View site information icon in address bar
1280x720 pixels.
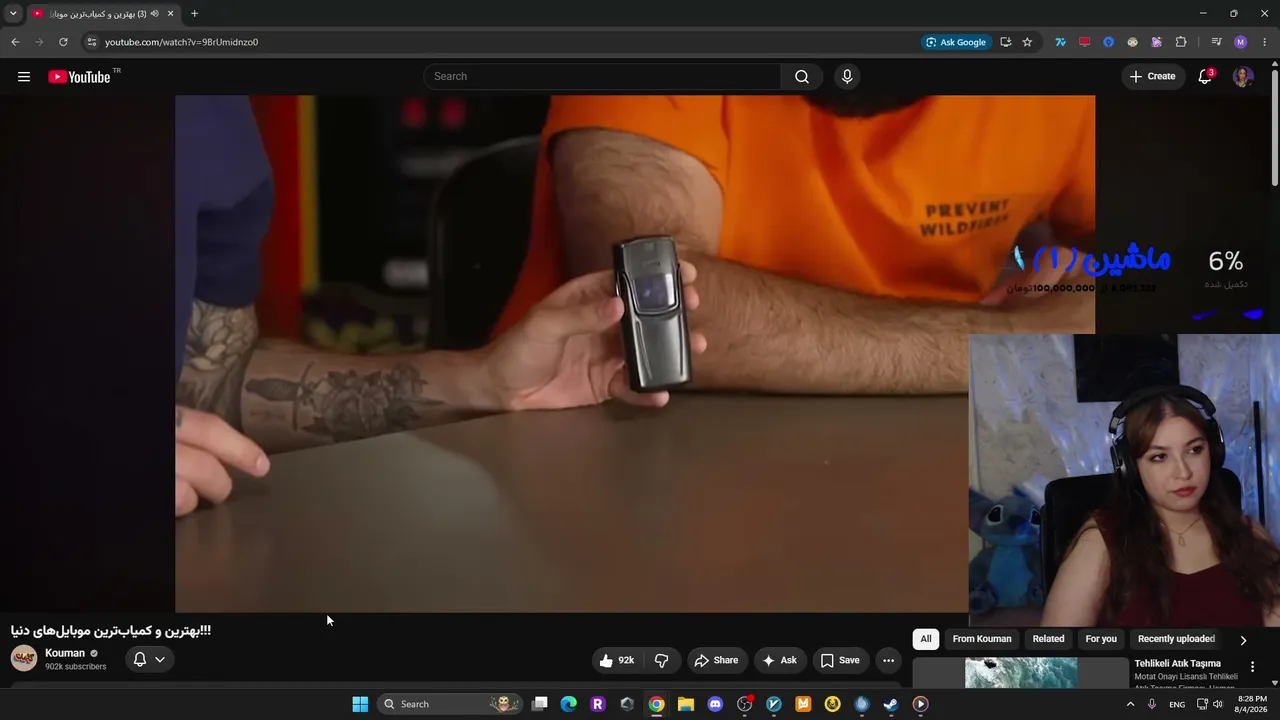point(91,42)
